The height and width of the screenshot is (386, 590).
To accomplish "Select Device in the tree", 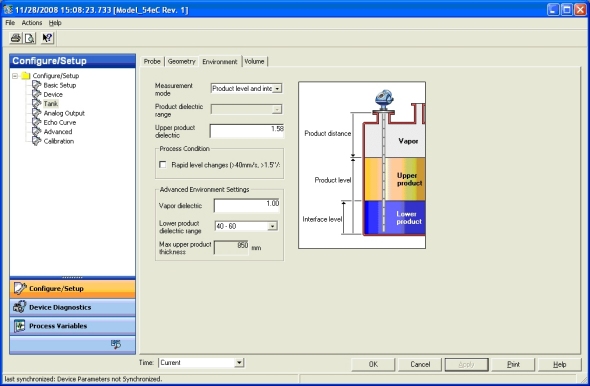I will [x=53, y=94].
